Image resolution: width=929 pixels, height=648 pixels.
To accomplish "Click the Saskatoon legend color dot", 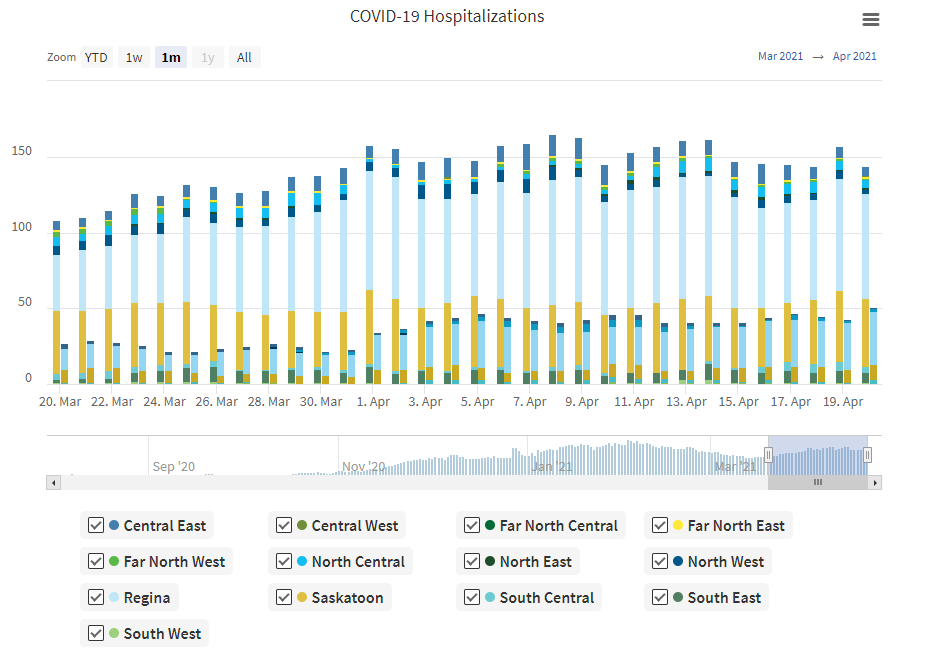I will (x=302, y=597).
